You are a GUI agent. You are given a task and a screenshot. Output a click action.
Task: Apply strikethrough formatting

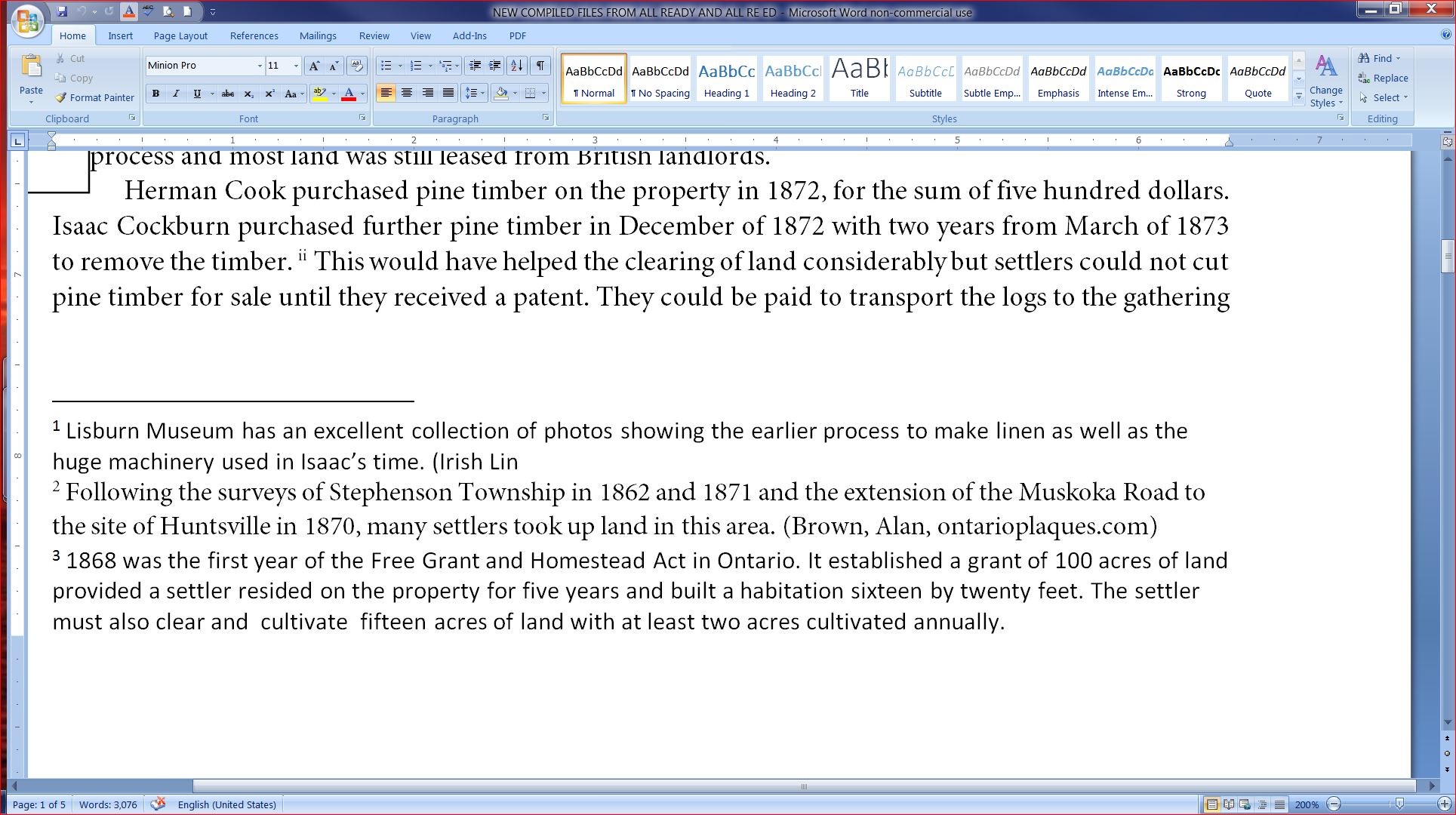tap(228, 94)
